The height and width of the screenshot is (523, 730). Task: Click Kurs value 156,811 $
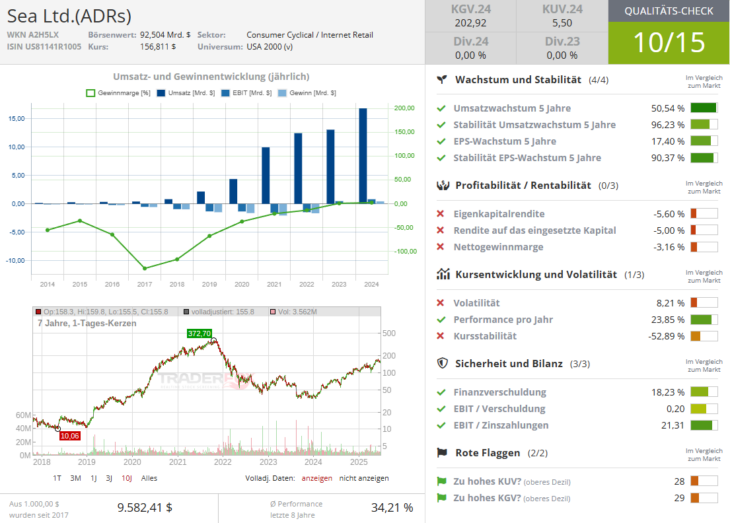coord(158,47)
